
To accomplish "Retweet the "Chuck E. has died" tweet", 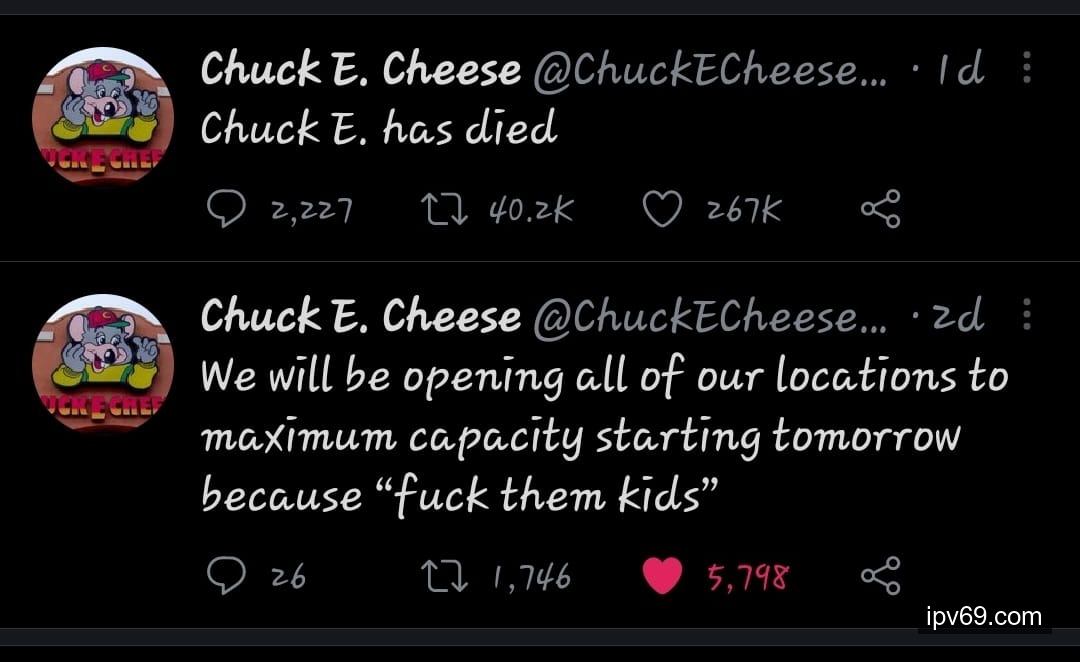I will tap(445, 210).
